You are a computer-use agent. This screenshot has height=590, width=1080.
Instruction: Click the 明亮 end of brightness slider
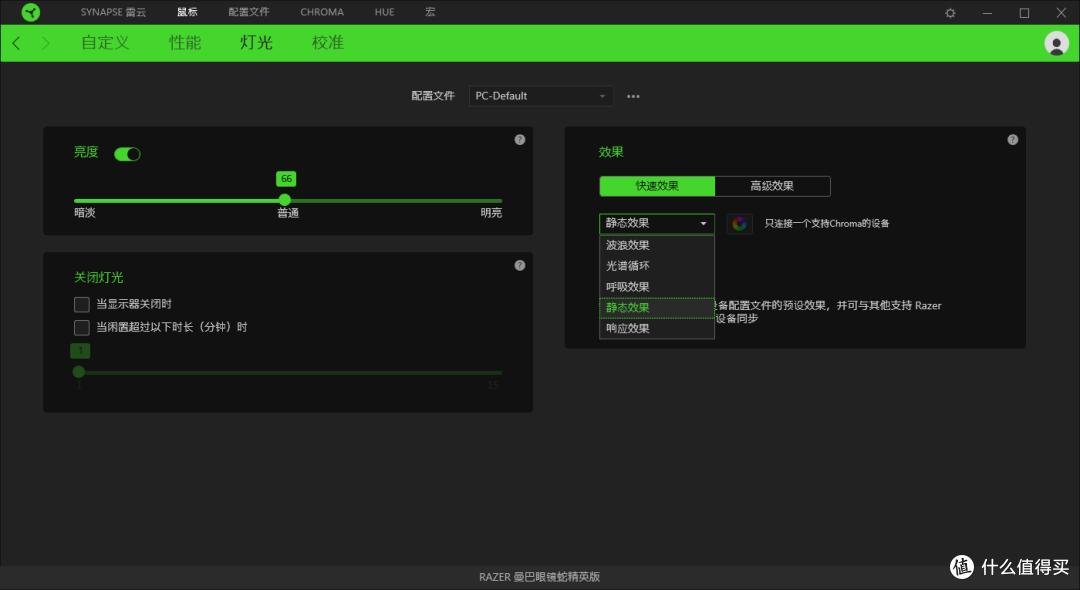(491, 213)
